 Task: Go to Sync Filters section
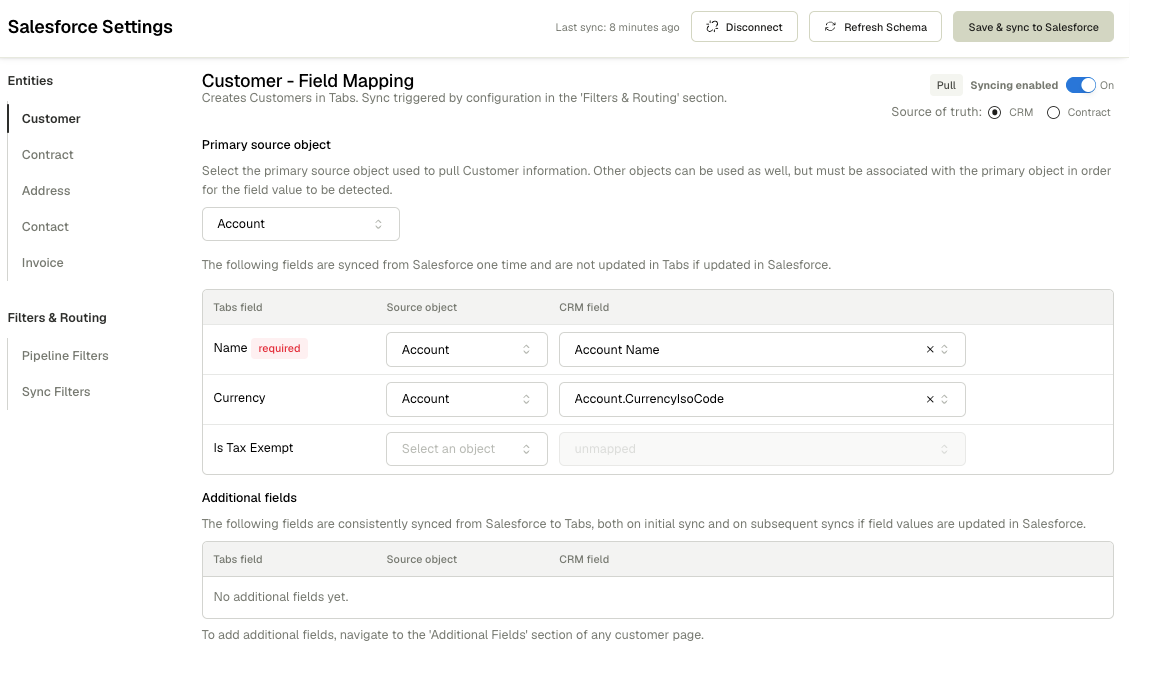coord(56,392)
